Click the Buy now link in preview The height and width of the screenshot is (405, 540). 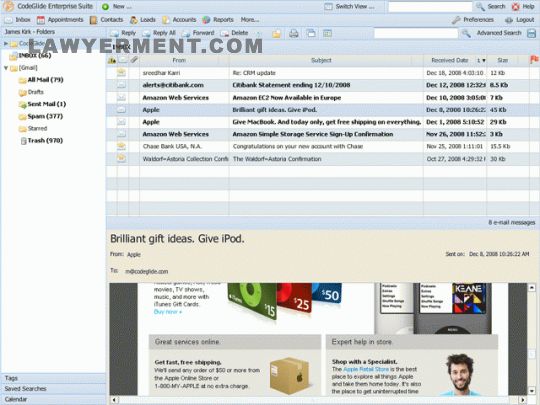(167, 312)
